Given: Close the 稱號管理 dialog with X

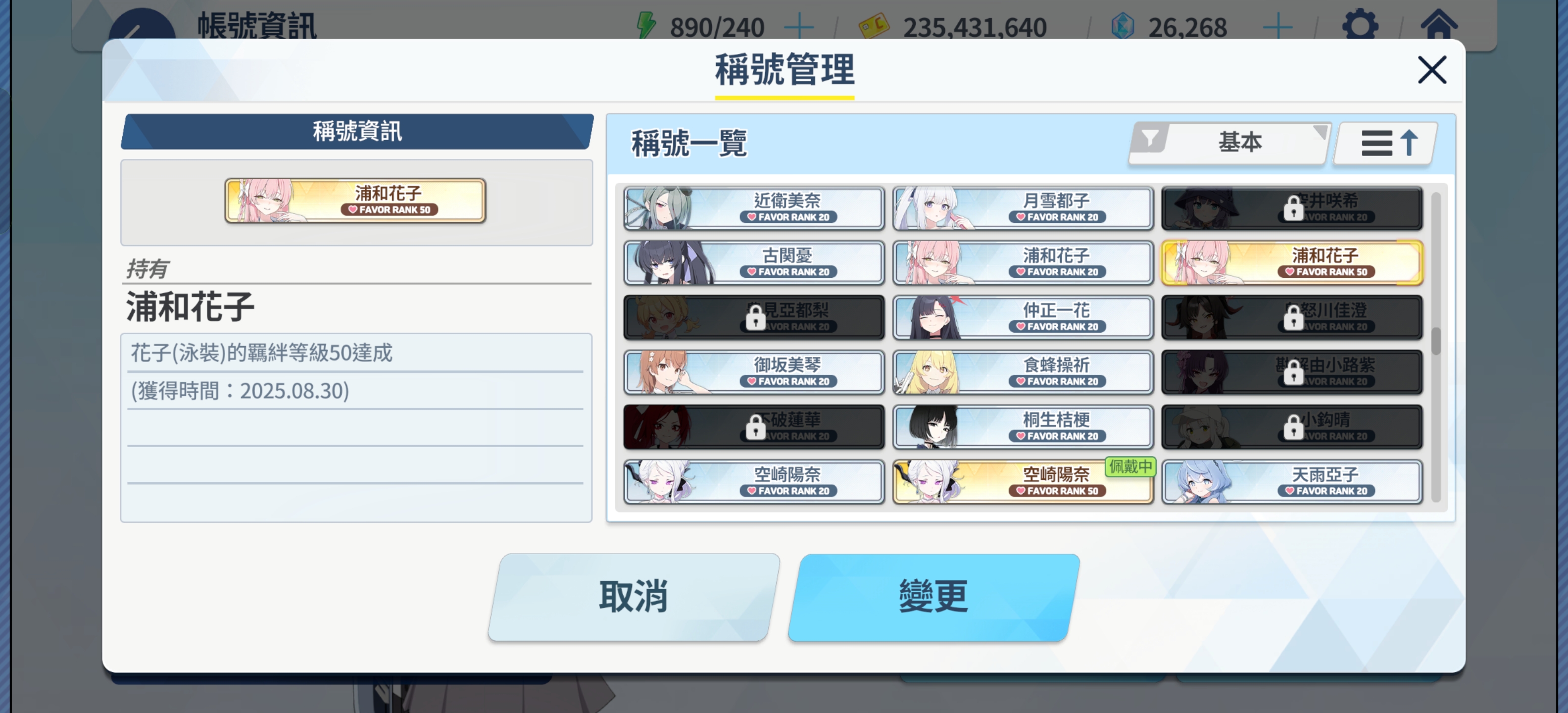Looking at the screenshot, I should click(x=1432, y=69).
